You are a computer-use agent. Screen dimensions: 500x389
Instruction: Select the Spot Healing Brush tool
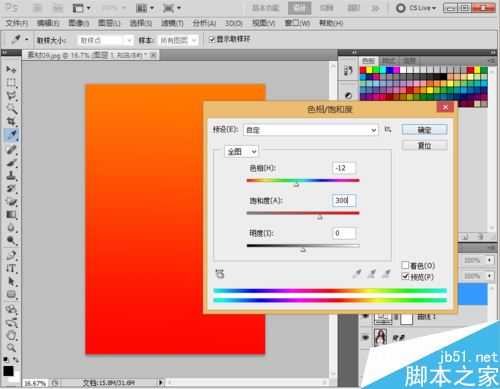pyautogui.click(x=11, y=149)
